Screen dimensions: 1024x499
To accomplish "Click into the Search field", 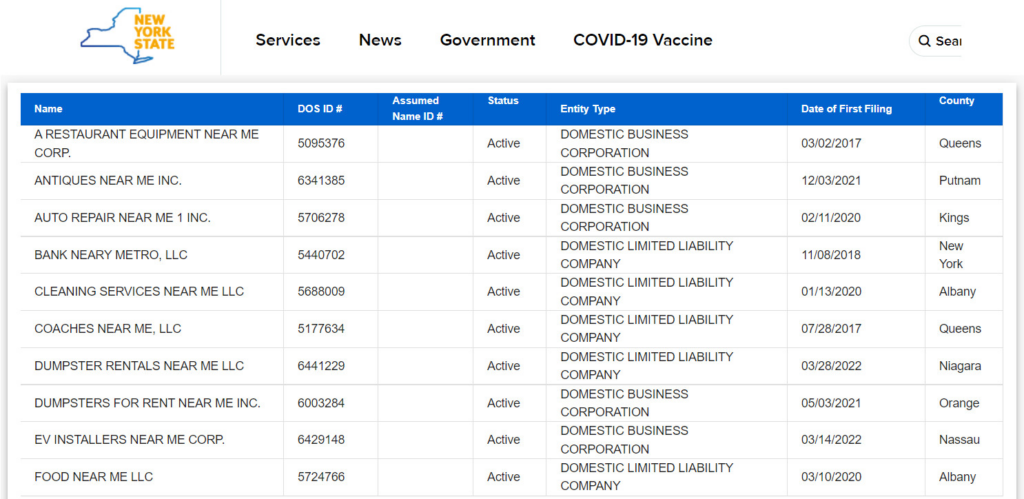I will (936, 41).
